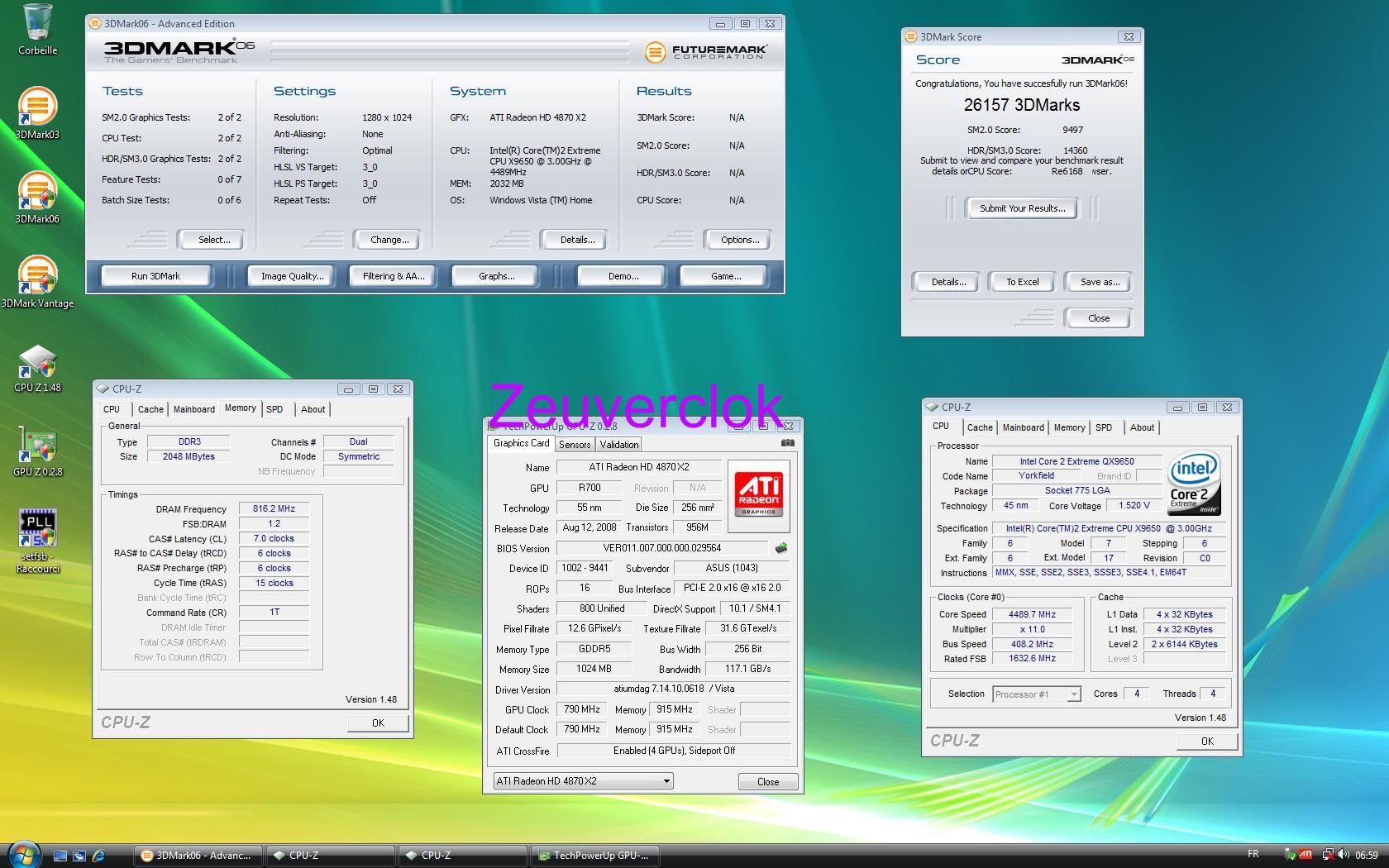The height and width of the screenshot is (868, 1389).
Task: Click the Intel Core 2 Extreme logo
Action: point(1195,484)
